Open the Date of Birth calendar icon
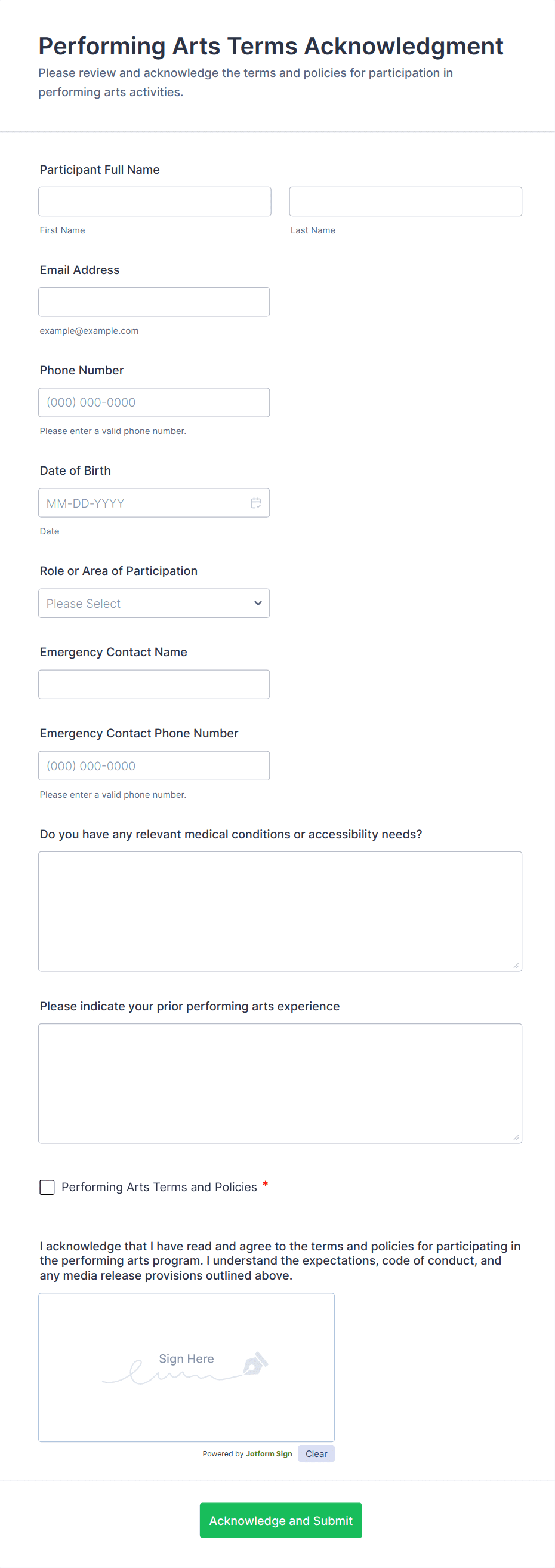This screenshot has width=555, height=1568. 255,503
